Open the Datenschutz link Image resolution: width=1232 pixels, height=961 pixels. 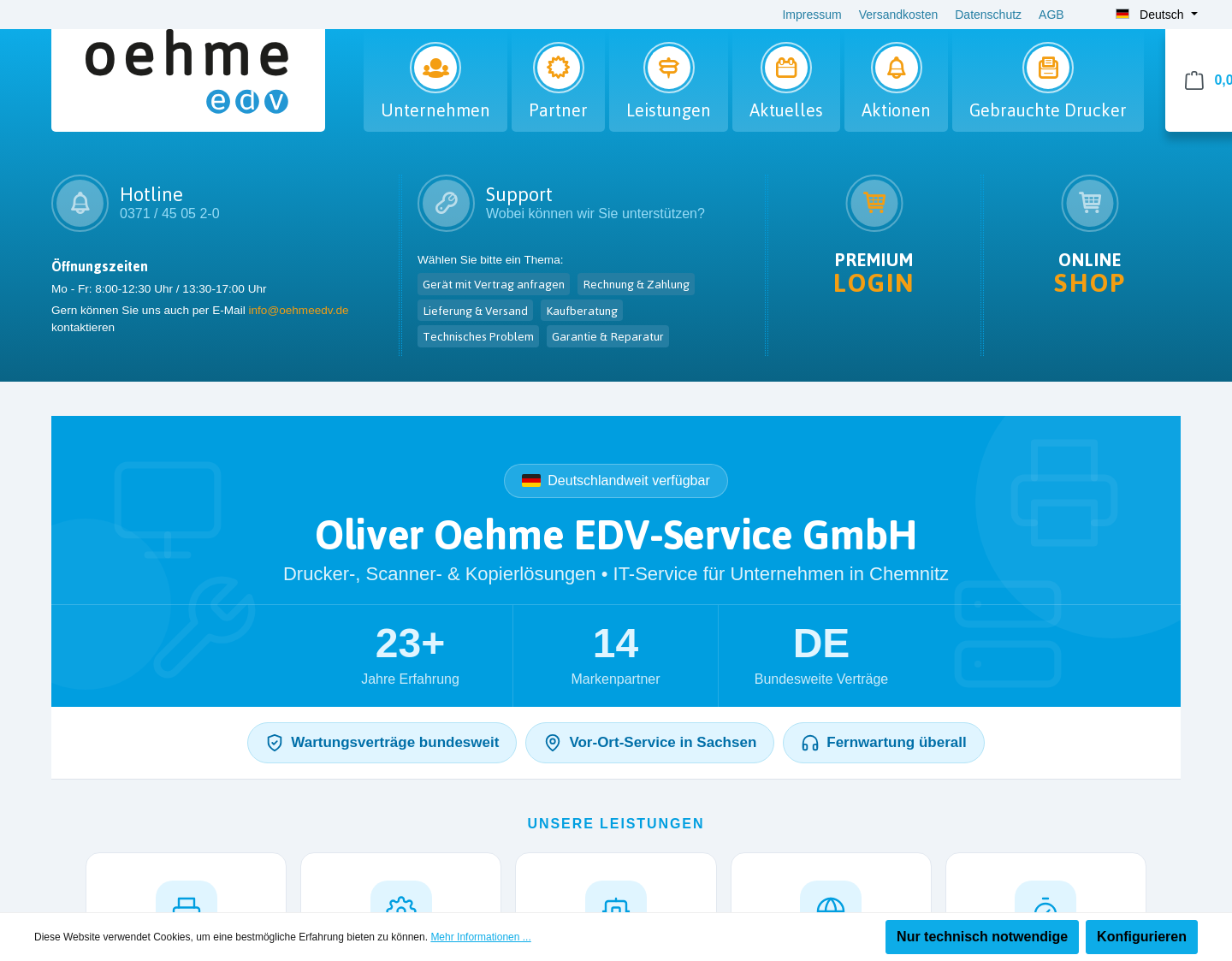pyautogui.click(x=988, y=15)
